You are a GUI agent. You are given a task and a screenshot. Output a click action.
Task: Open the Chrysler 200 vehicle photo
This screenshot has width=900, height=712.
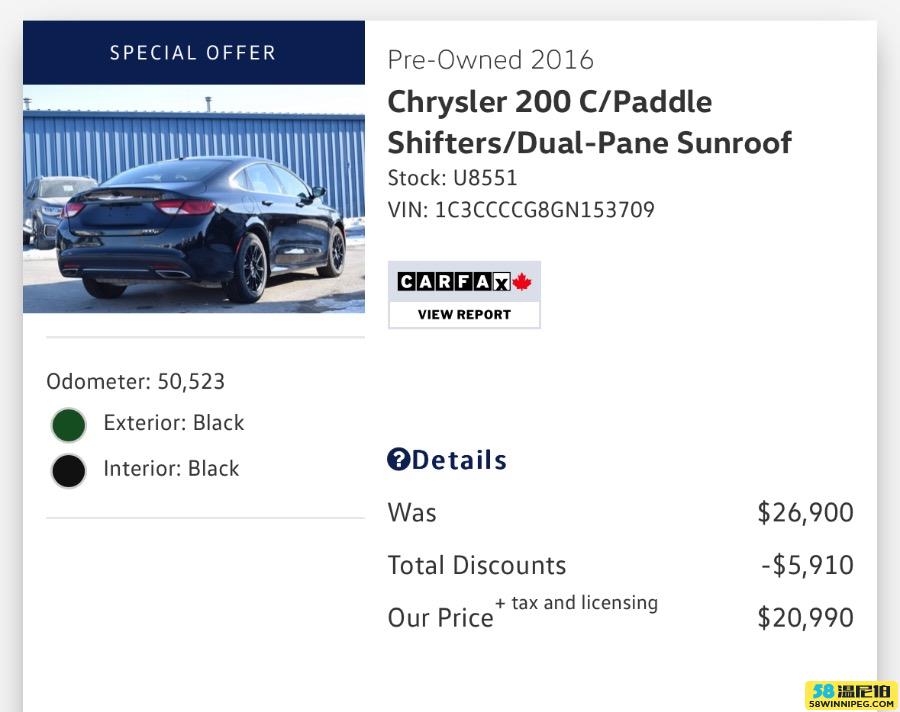194,199
